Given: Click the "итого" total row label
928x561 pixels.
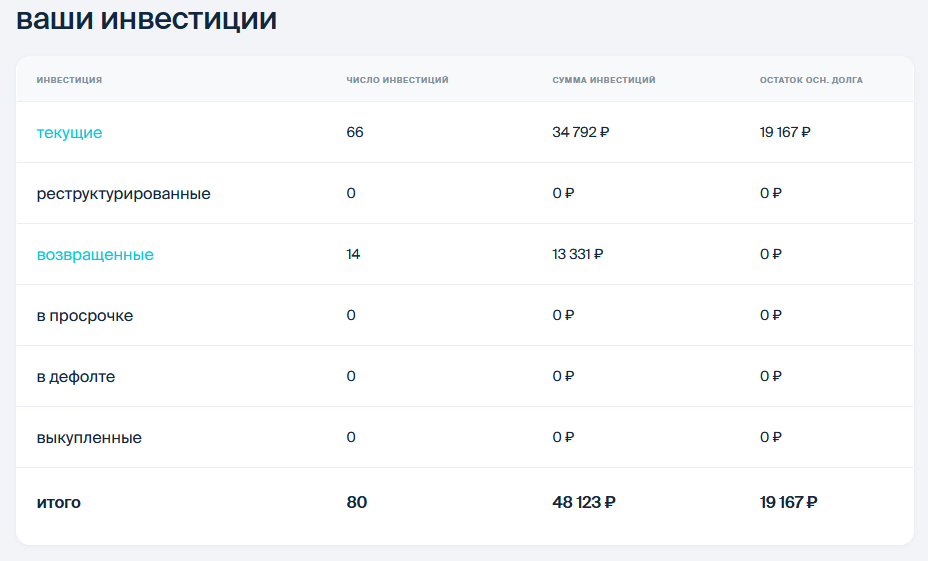Looking at the screenshot, I should (x=59, y=503).
